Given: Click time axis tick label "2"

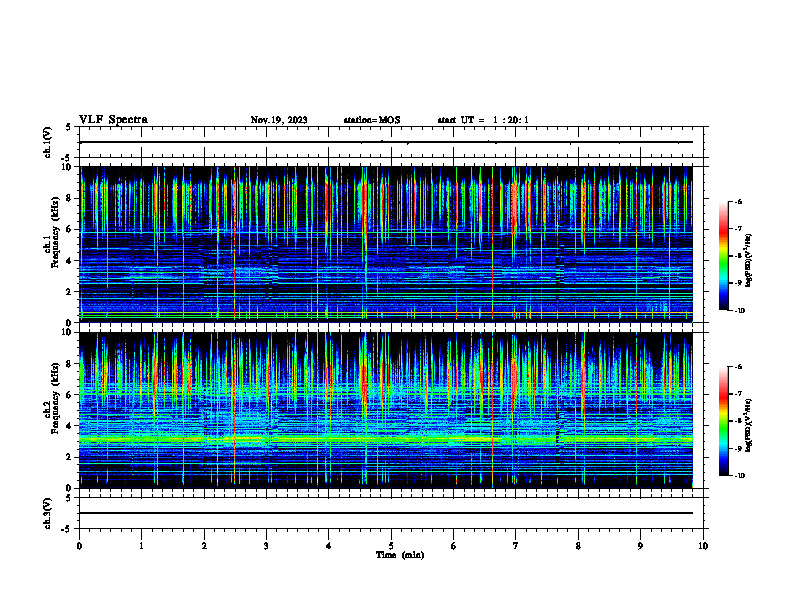Looking at the screenshot, I should (x=204, y=546).
